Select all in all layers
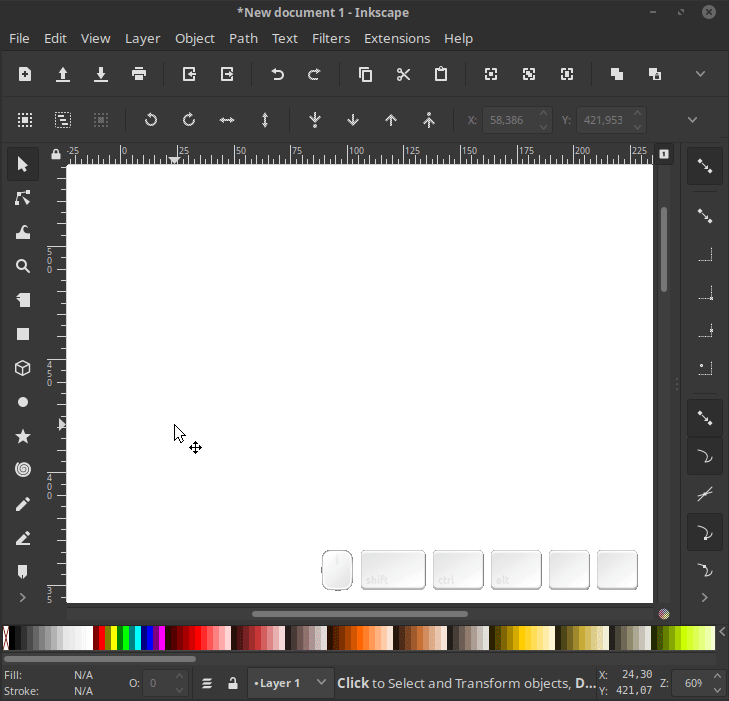729x701 pixels. point(63,120)
